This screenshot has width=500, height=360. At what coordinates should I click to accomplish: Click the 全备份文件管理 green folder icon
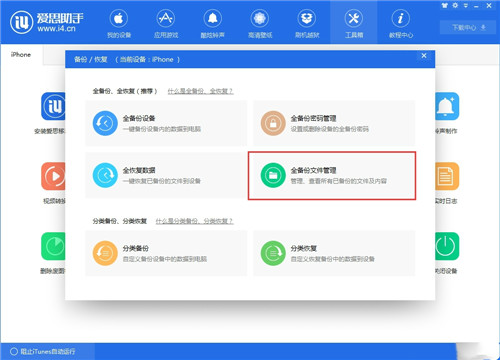[x=273, y=175]
